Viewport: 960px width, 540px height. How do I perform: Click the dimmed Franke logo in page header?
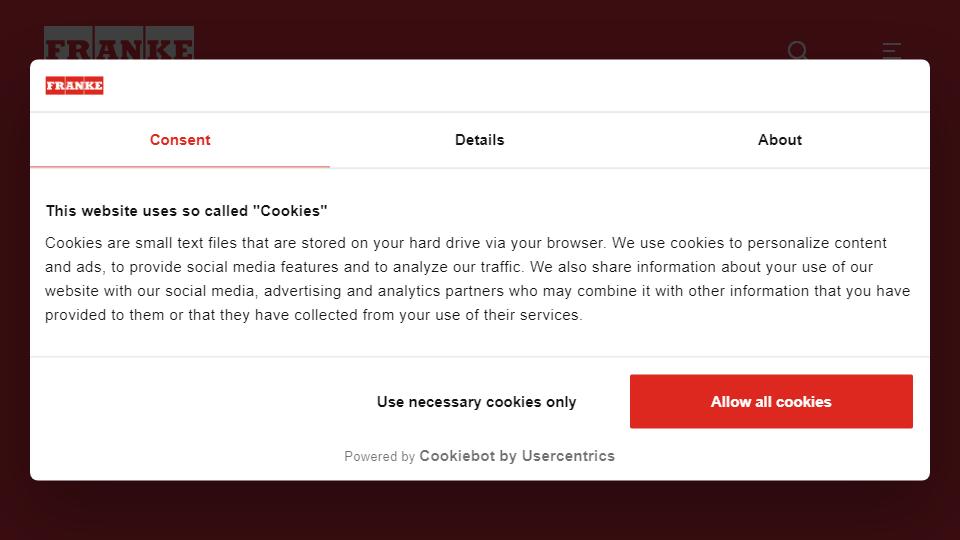point(119,43)
